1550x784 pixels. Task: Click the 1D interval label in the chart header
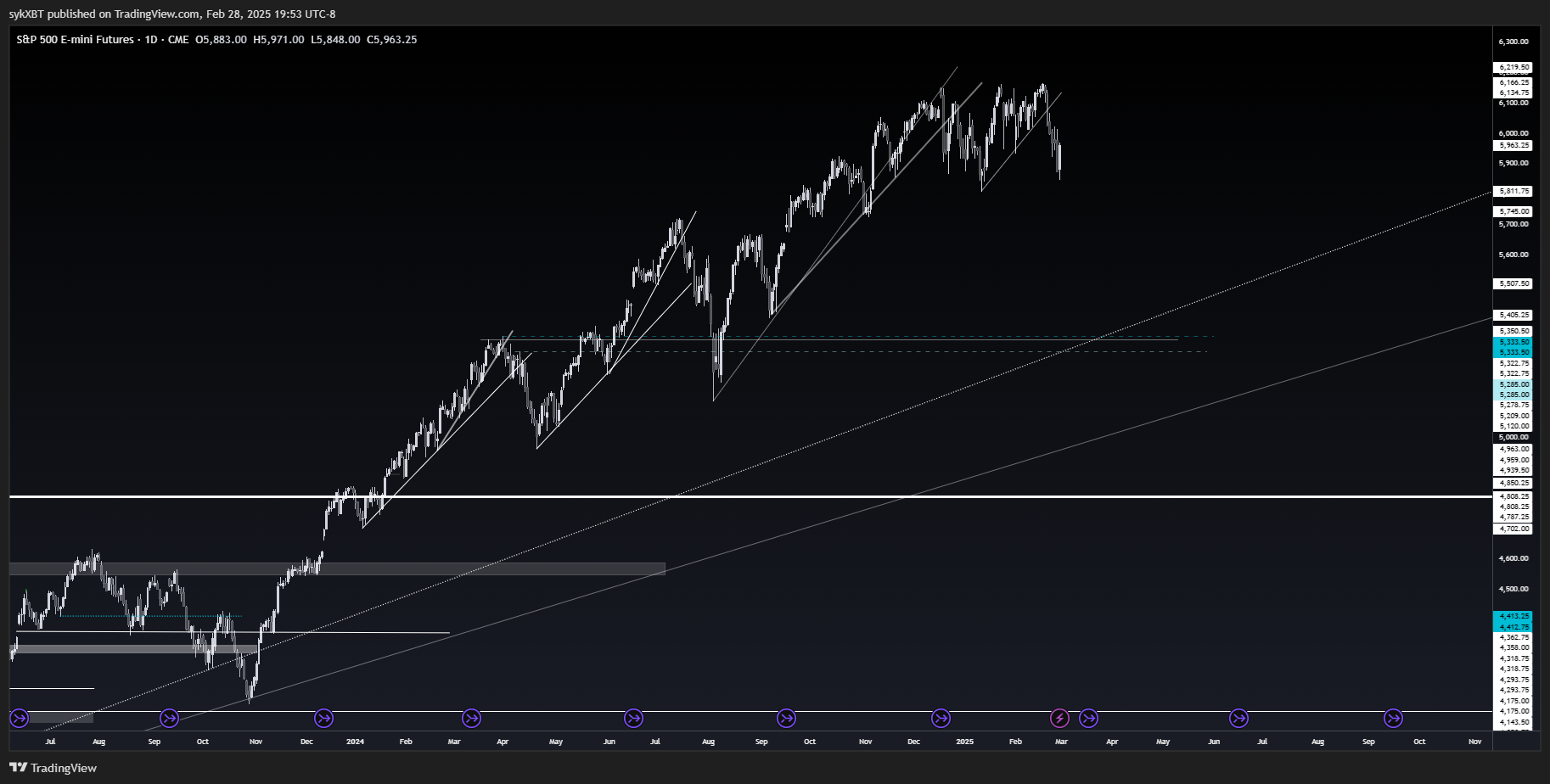tap(151, 39)
